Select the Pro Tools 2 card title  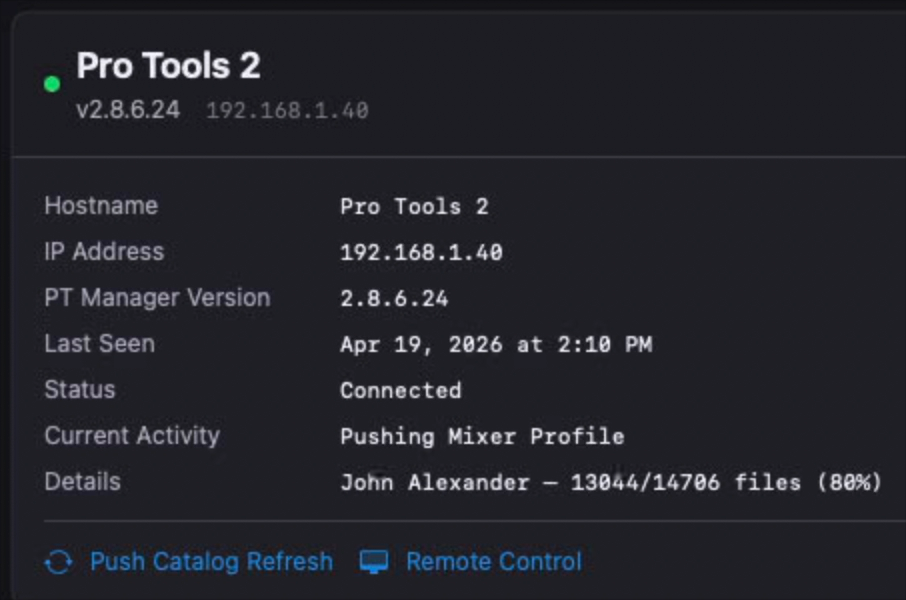169,65
